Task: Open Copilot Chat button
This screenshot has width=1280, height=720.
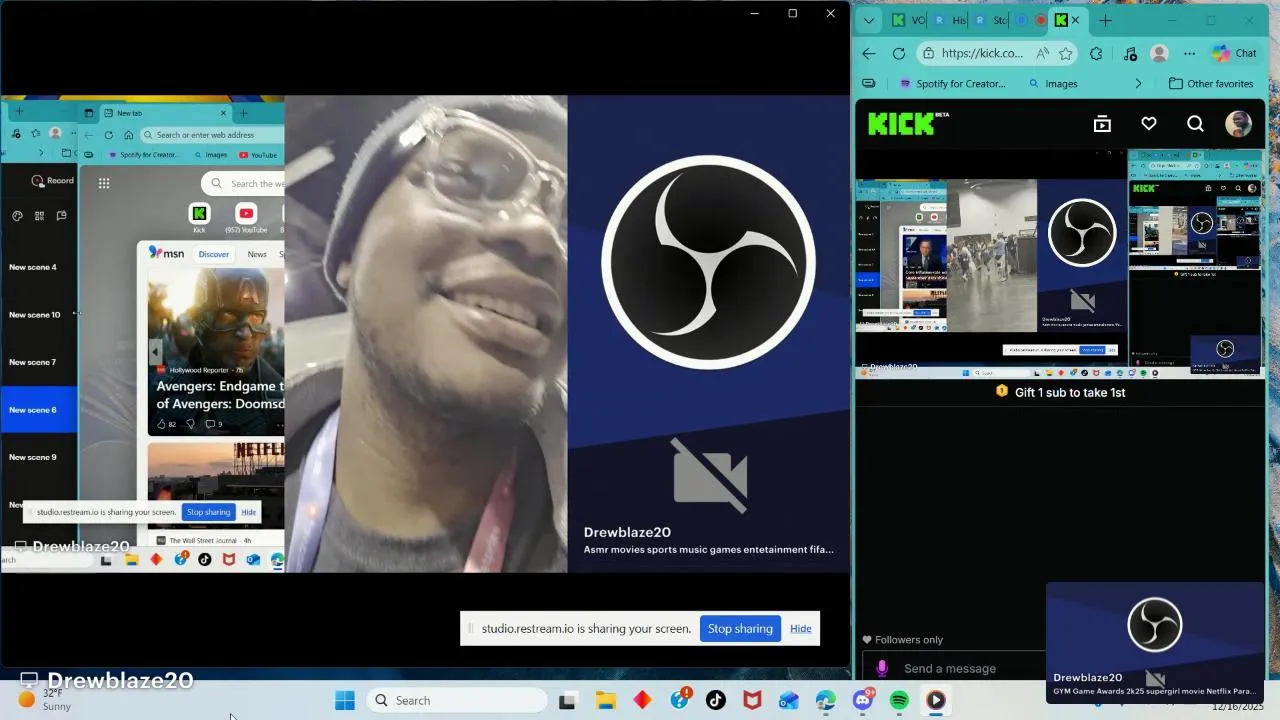Action: point(1235,54)
